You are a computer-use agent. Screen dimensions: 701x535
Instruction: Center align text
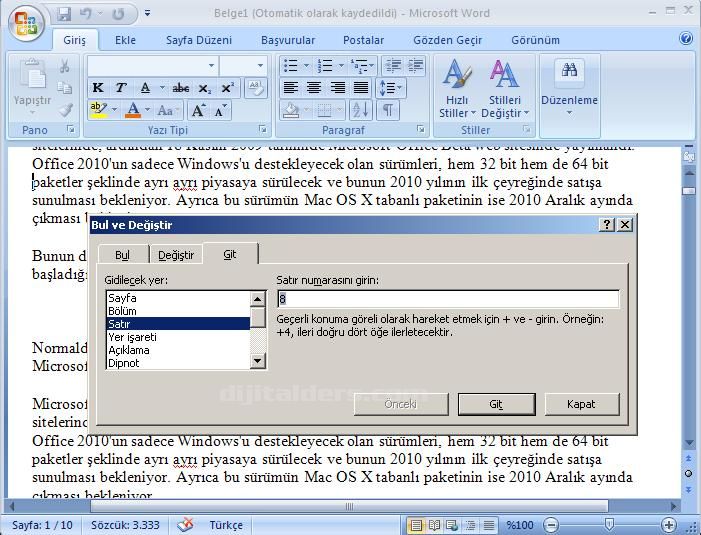[x=314, y=88]
